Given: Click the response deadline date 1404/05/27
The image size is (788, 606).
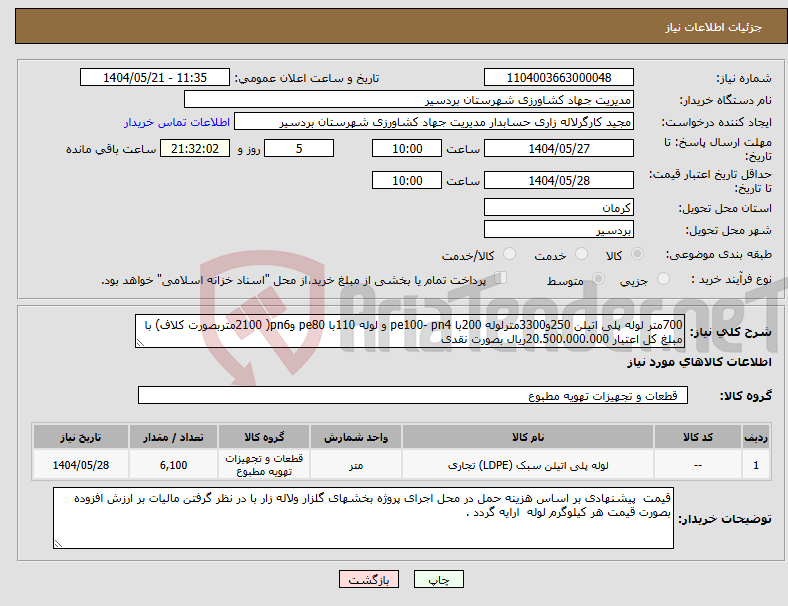Looking at the screenshot, I should pos(558,149).
